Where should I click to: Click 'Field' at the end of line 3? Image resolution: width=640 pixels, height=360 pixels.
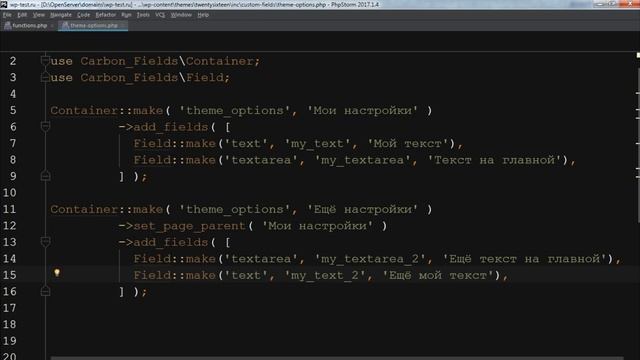pos(204,77)
